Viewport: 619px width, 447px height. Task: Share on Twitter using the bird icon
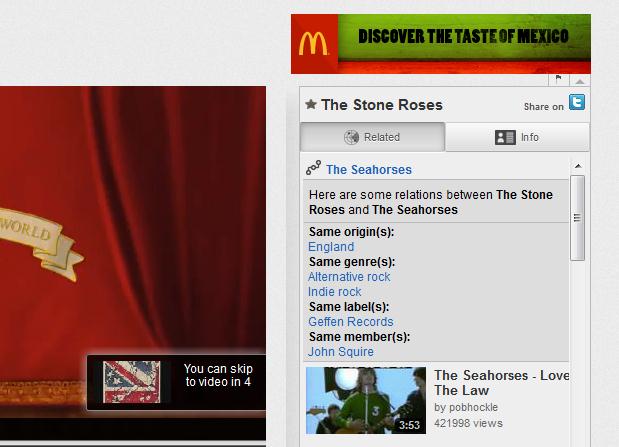tap(577, 102)
